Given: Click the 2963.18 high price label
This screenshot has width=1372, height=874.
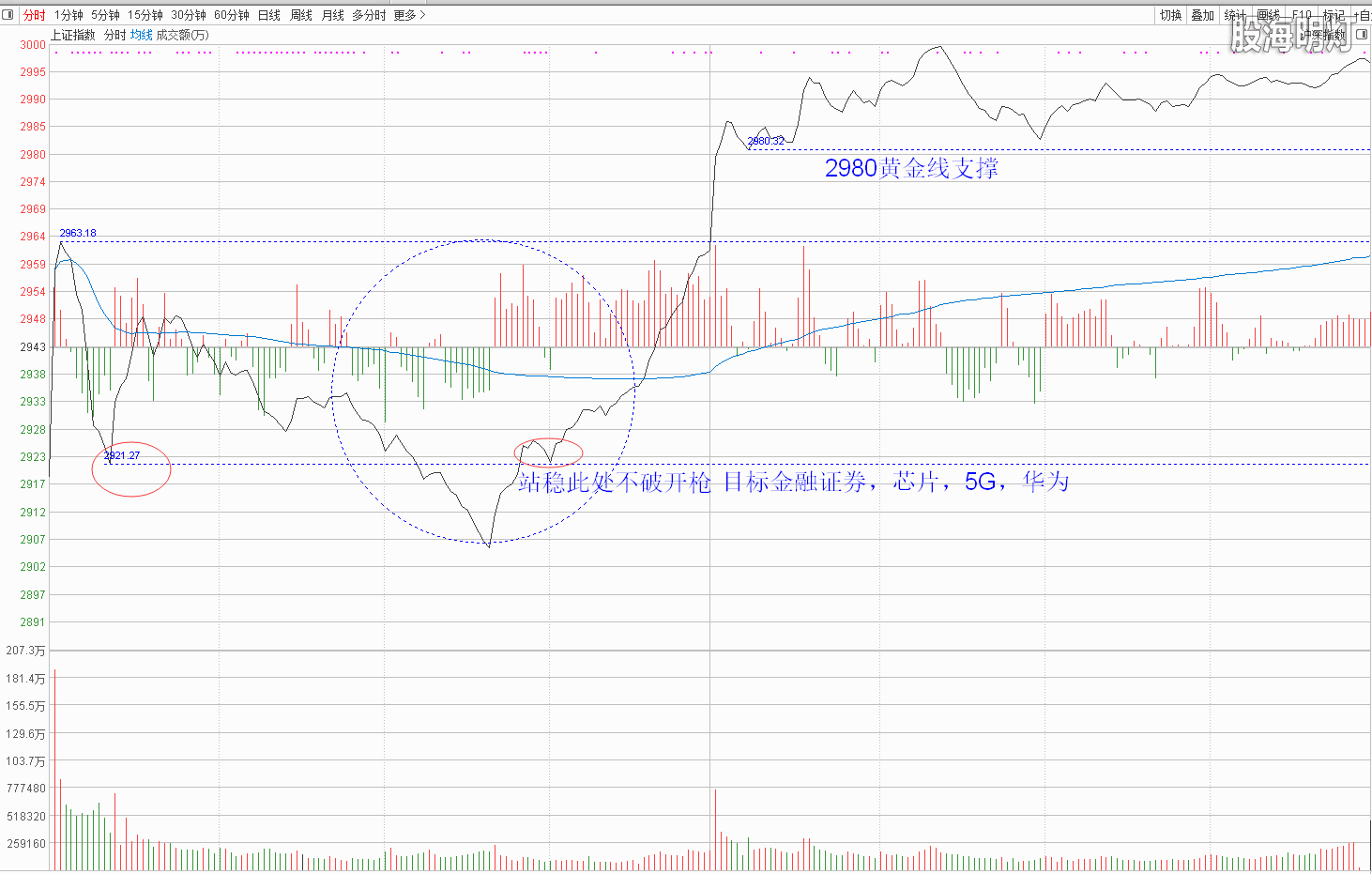Looking at the screenshot, I should (78, 233).
